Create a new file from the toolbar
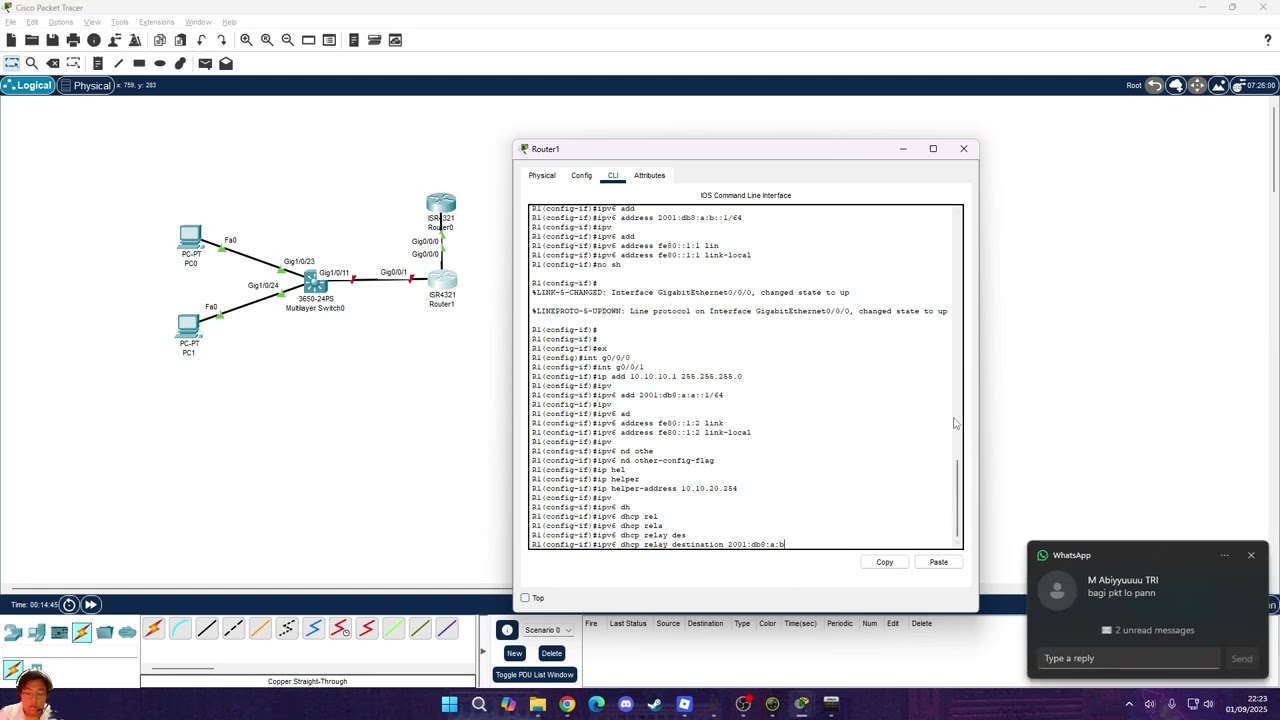1280x720 pixels. click(11, 40)
